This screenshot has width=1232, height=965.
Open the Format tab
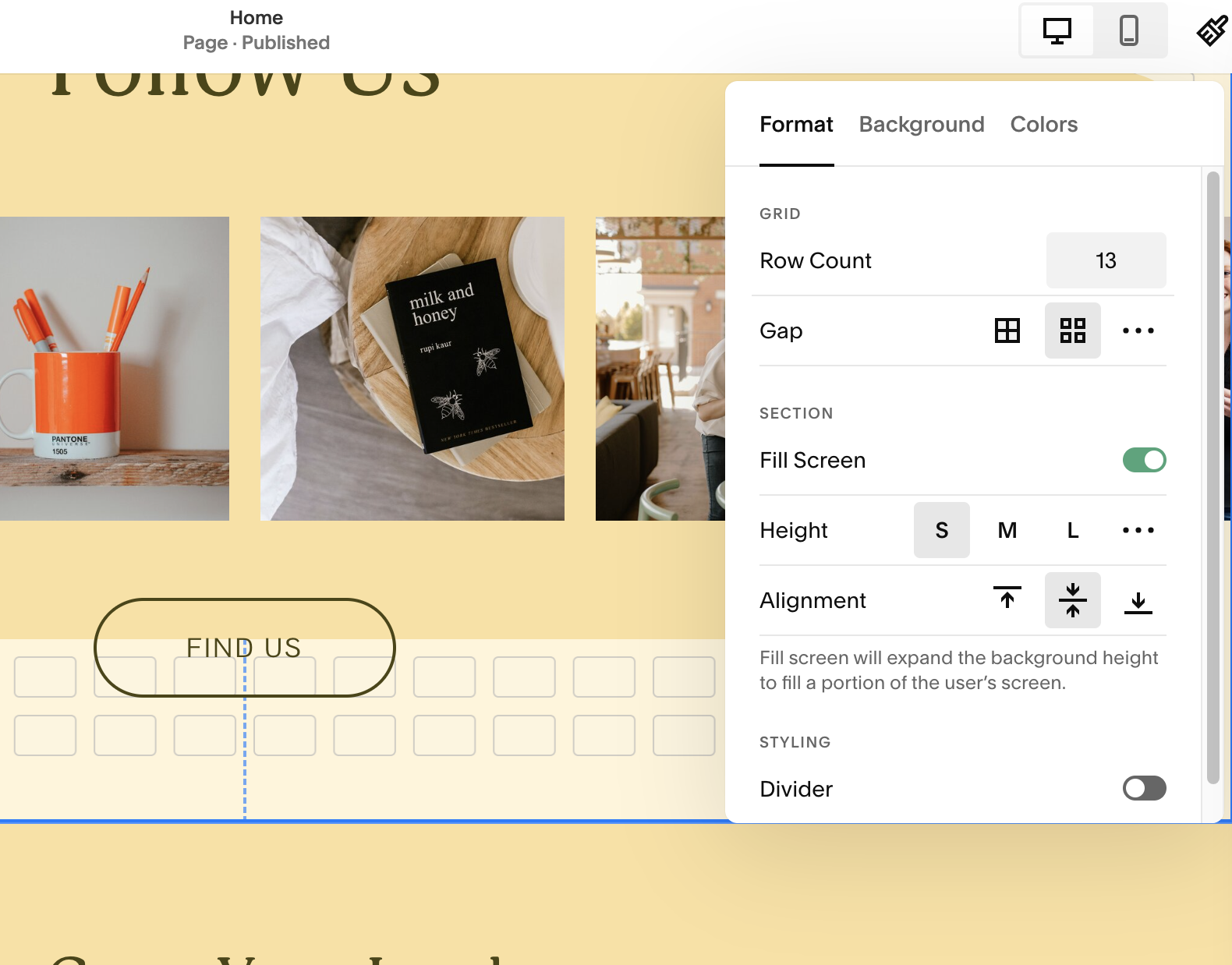point(796,125)
